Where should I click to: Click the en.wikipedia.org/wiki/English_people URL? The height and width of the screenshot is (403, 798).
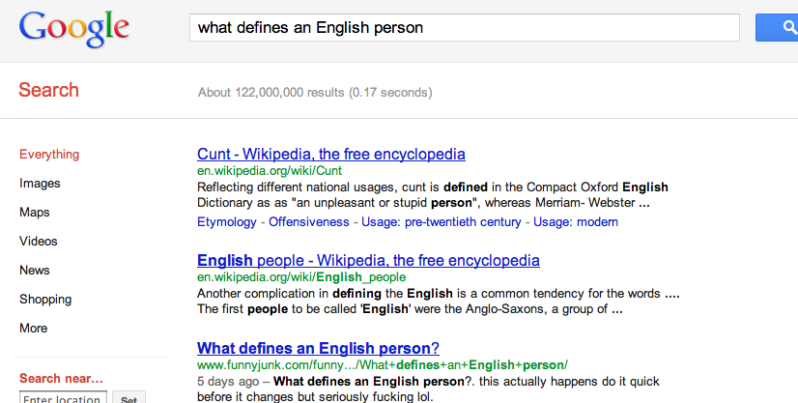click(x=301, y=277)
